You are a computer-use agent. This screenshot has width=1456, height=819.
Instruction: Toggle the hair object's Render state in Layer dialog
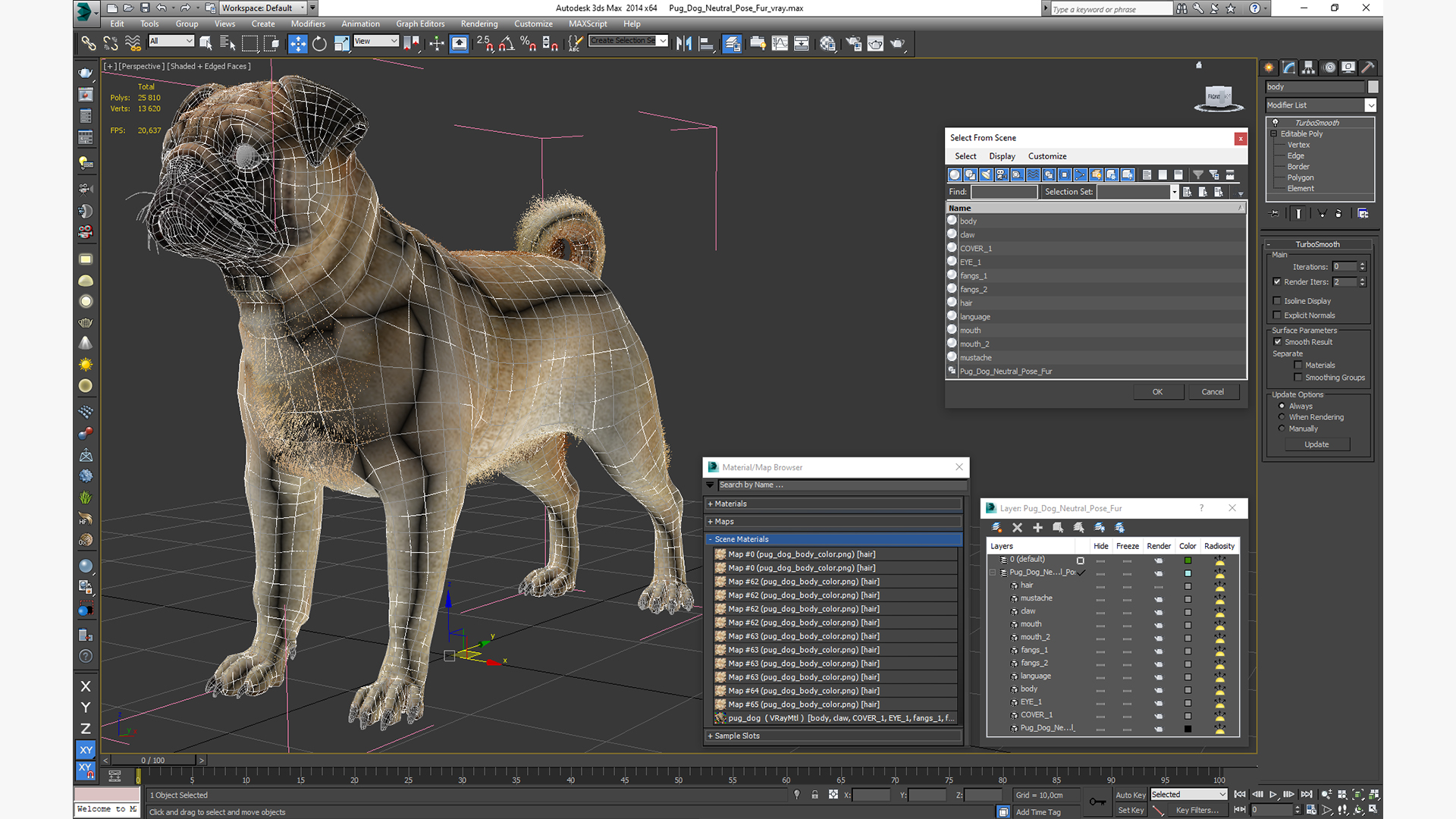(x=1158, y=585)
